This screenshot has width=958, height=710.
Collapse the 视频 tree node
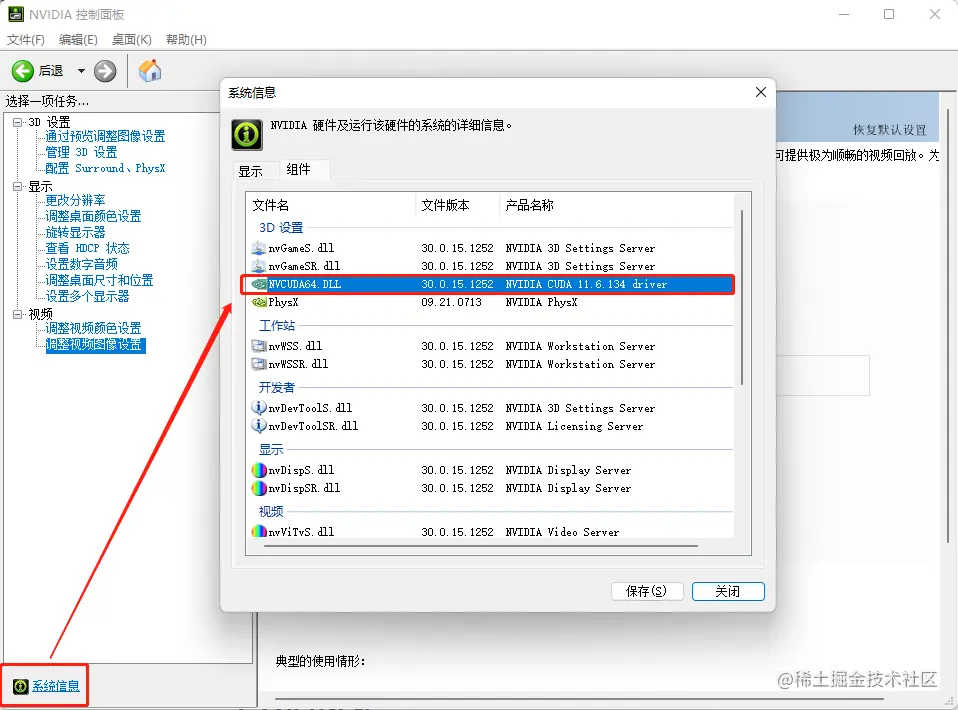click(17, 314)
